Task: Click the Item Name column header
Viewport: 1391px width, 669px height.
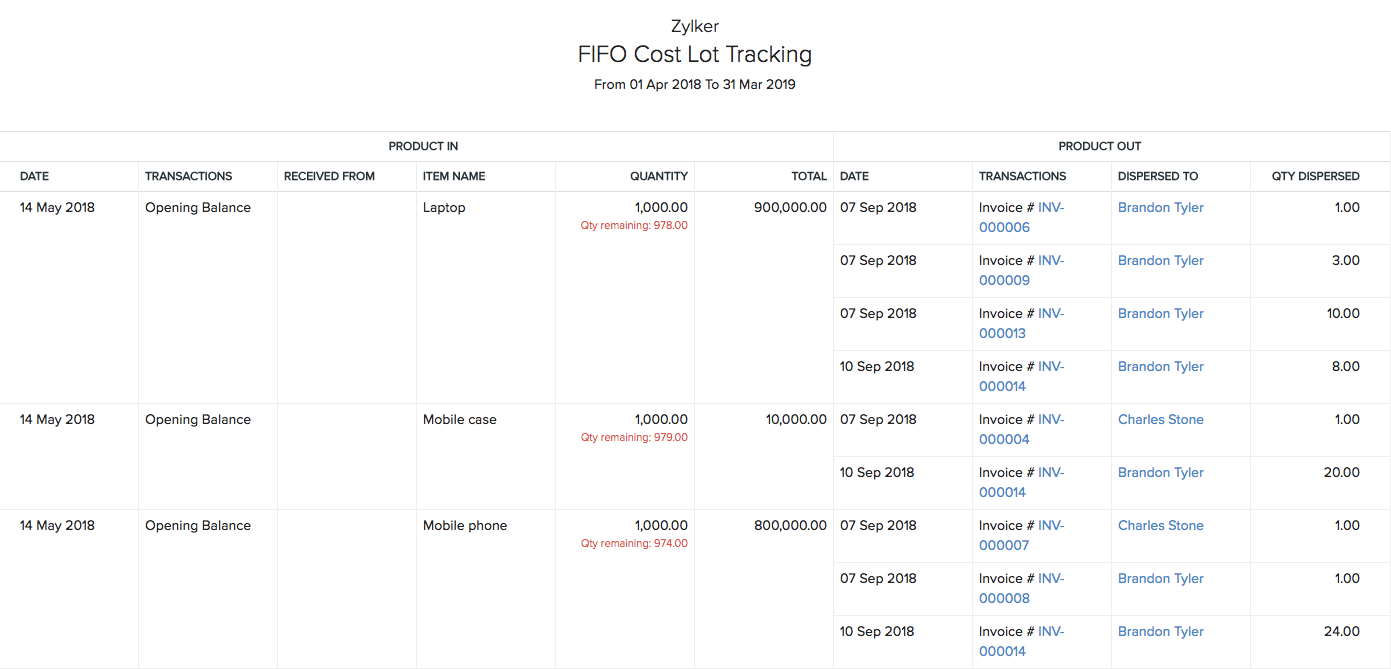Action: pyautogui.click(x=454, y=176)
